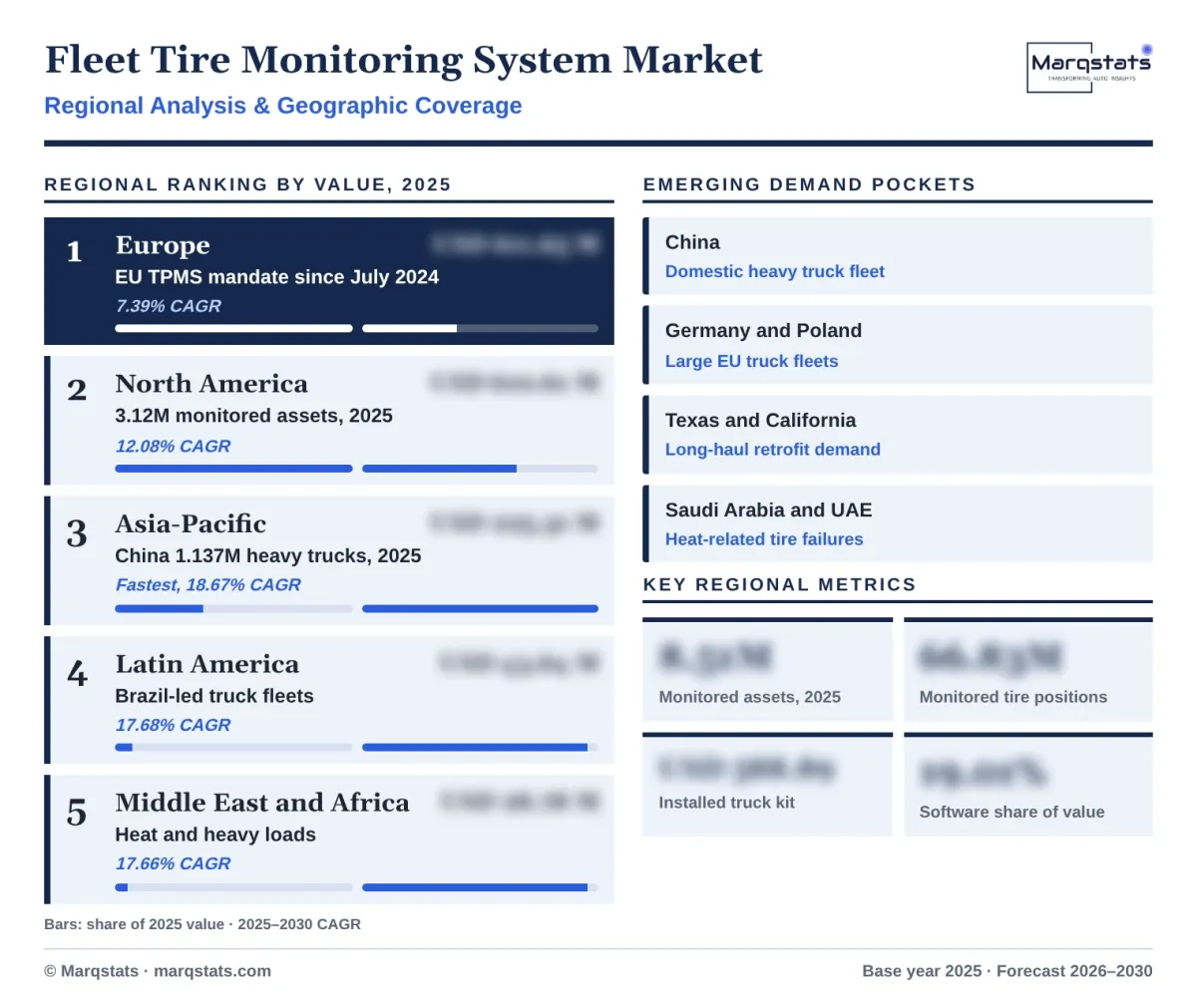Viewport: 1197px width, 1008px height.
Task: Click rank number 1 beside Europe
Action: 75,251
